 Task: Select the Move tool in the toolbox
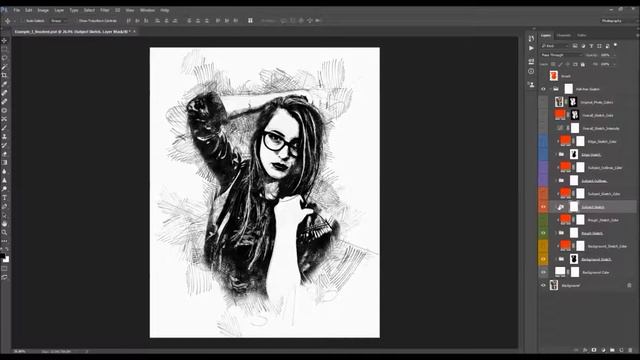tap(4, 40)
